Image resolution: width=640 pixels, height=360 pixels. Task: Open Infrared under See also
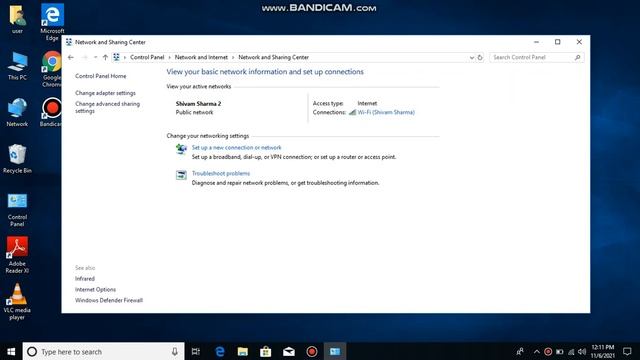pos(85,279)
